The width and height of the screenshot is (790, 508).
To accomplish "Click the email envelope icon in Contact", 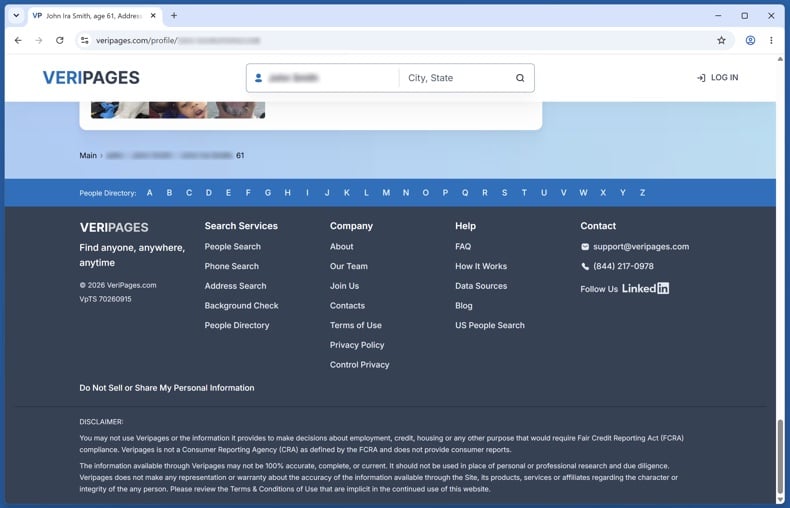I will [x=585, y=246].
